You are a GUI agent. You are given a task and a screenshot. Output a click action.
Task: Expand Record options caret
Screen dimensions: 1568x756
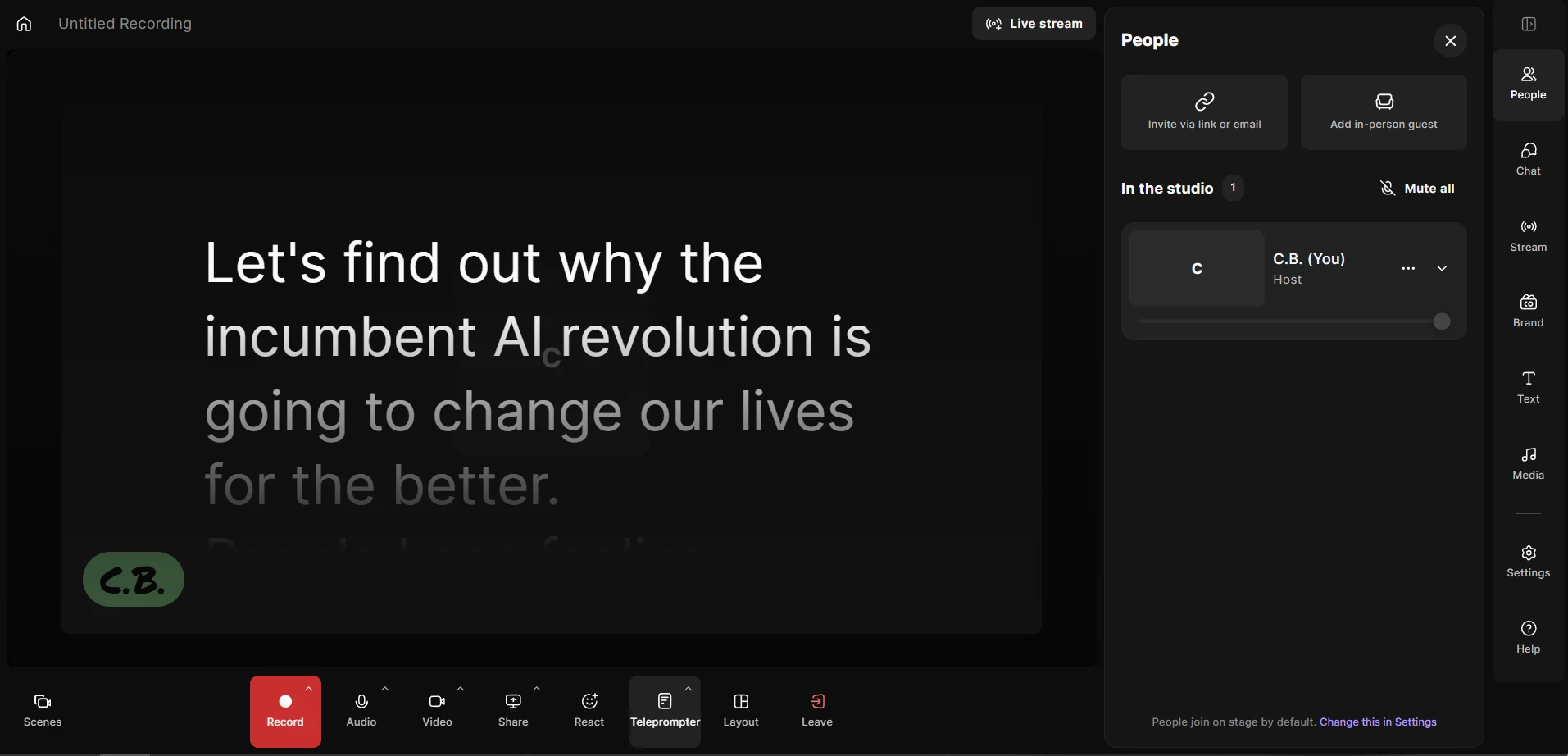coord(308,689)
